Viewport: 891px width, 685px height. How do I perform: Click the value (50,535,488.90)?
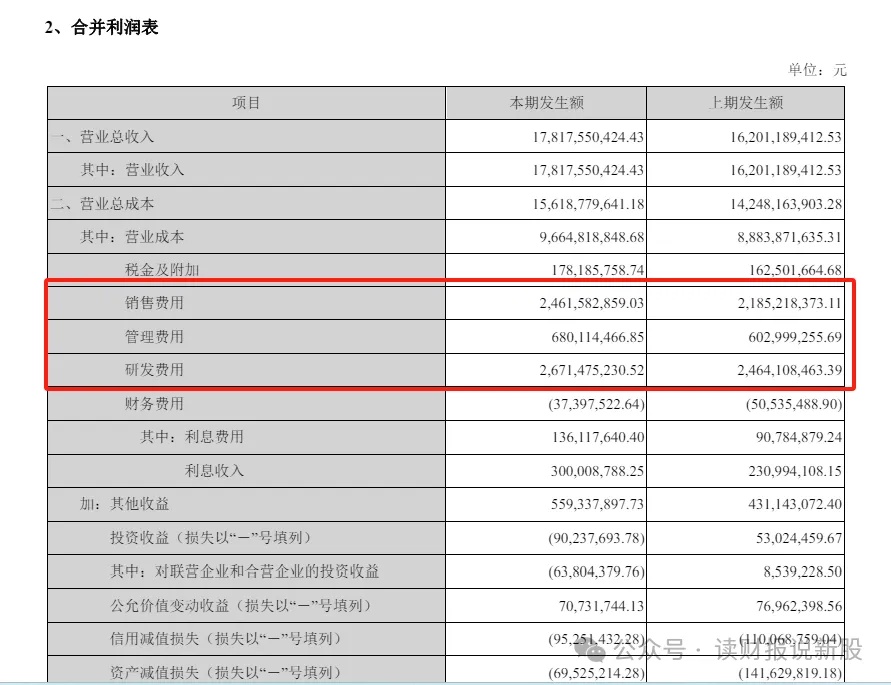[794, 404]
